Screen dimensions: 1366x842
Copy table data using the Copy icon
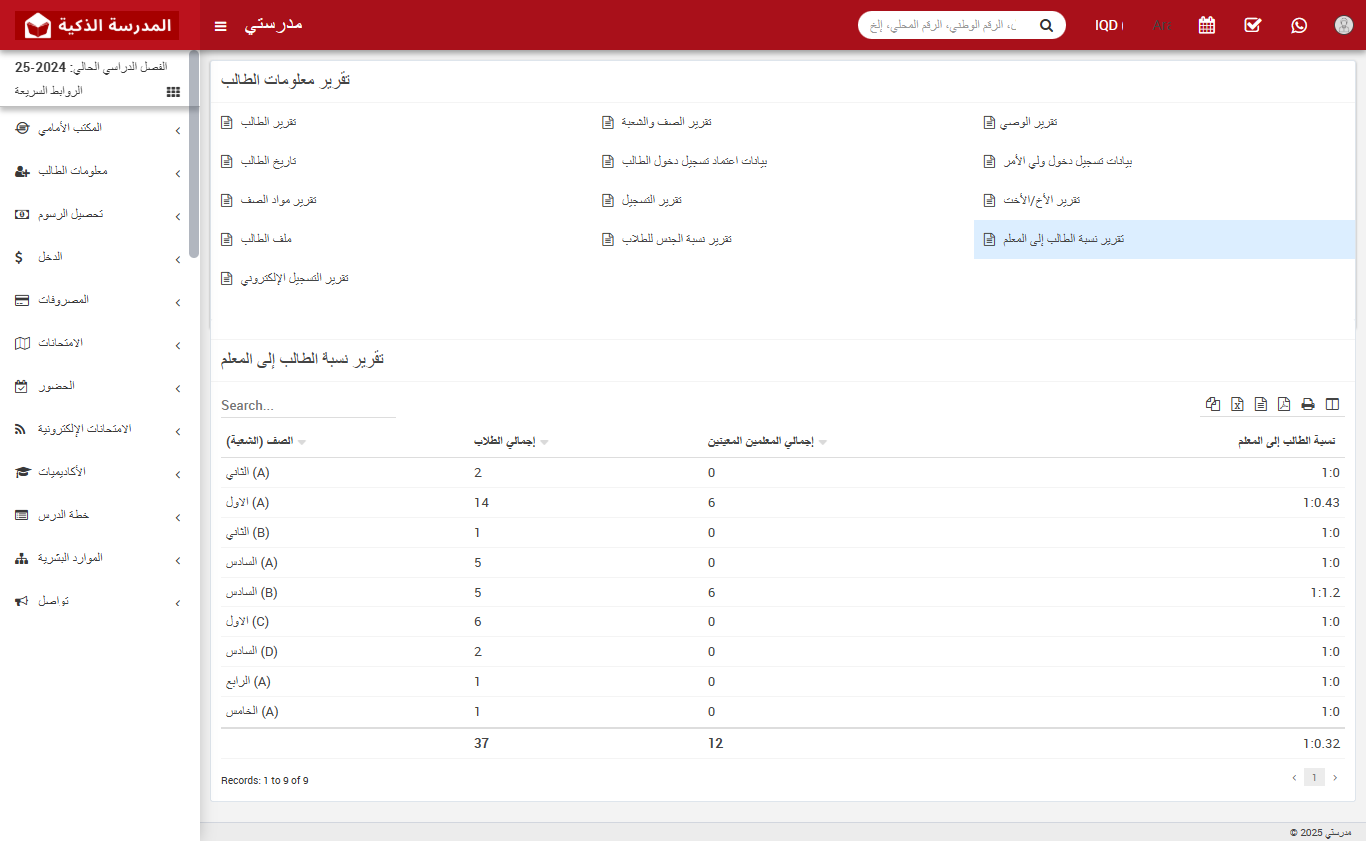[x=1213, y=404]
